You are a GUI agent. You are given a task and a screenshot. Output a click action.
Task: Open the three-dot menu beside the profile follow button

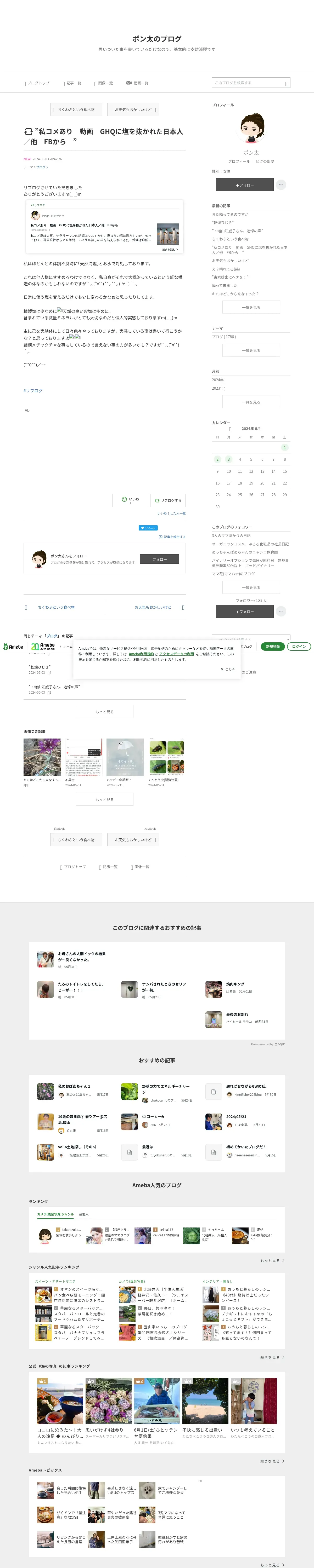tap(281, 185)
